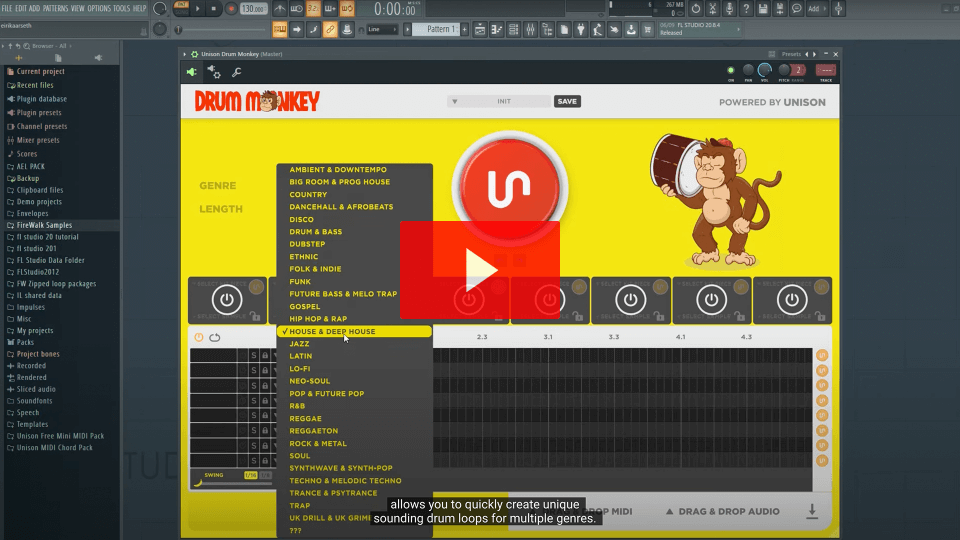This screenshot has width=960, height=540.
Task: Click the orange power icon above sequencer rows
Action: pyautogui.click(x=199, y=337)
